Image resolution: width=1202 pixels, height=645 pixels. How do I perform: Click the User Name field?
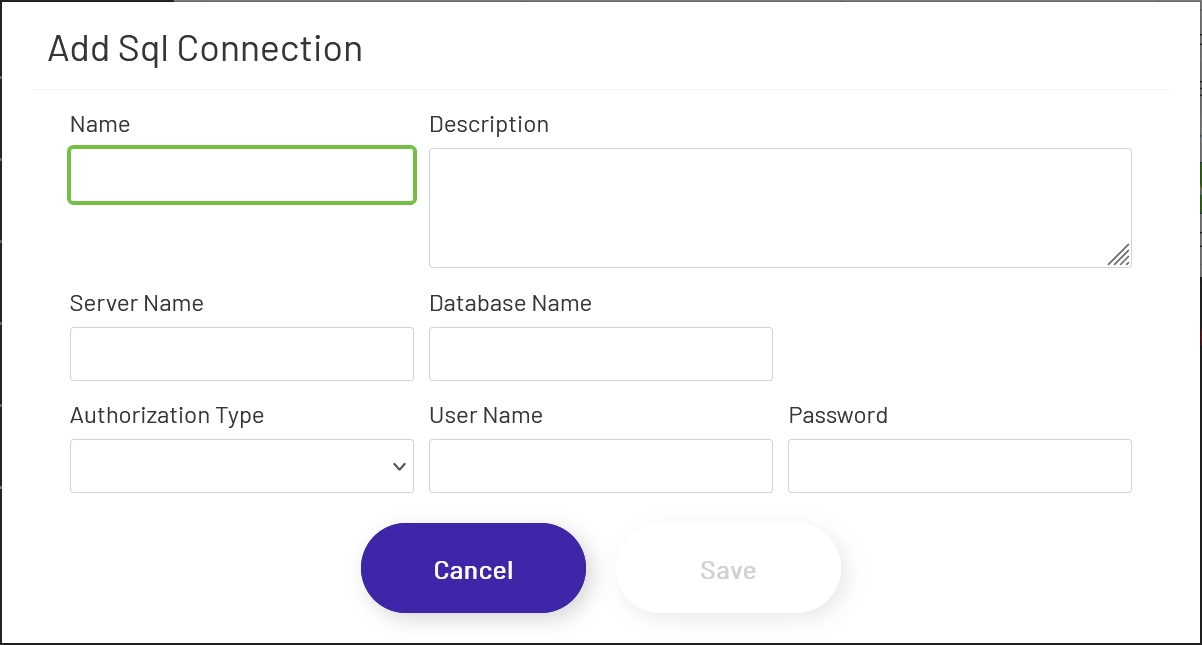point(600,465)
